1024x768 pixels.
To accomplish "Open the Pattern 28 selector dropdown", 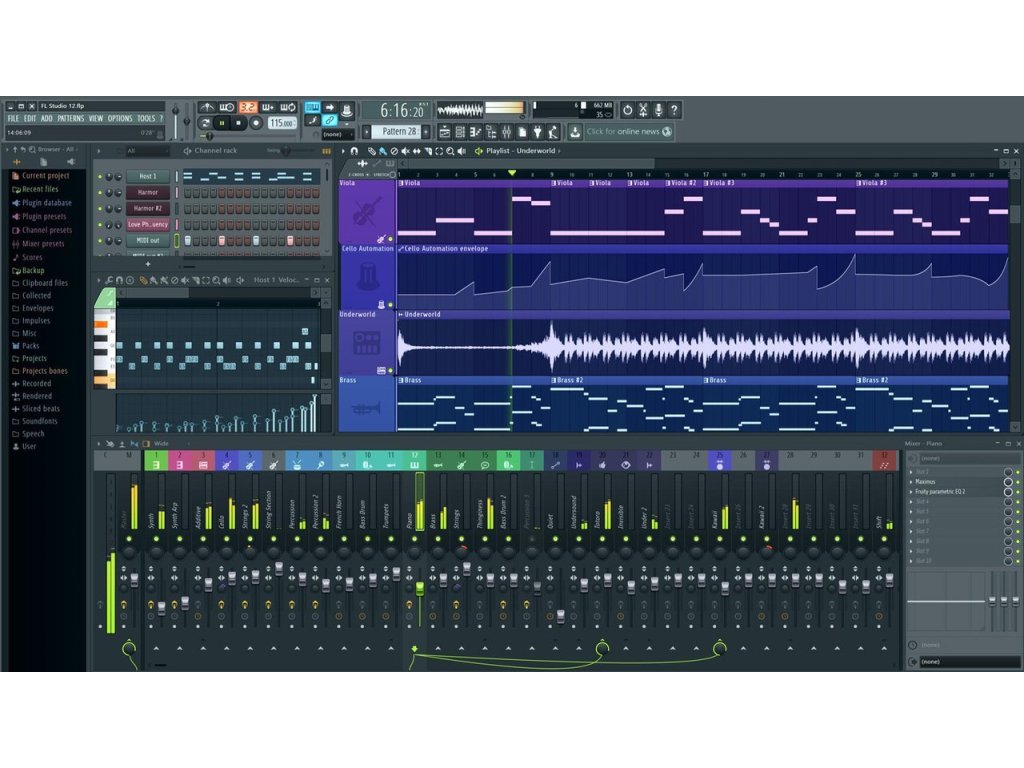I will (x=399, y=131).
